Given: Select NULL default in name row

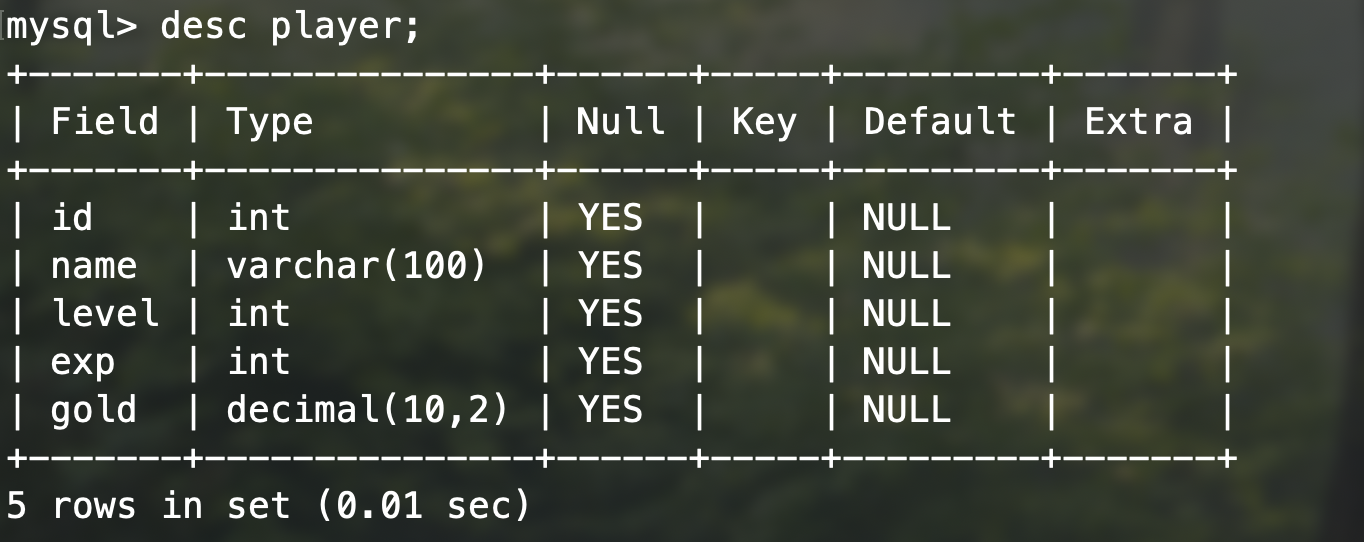Looking at the screenshot, I should click(x=906, y=265).
